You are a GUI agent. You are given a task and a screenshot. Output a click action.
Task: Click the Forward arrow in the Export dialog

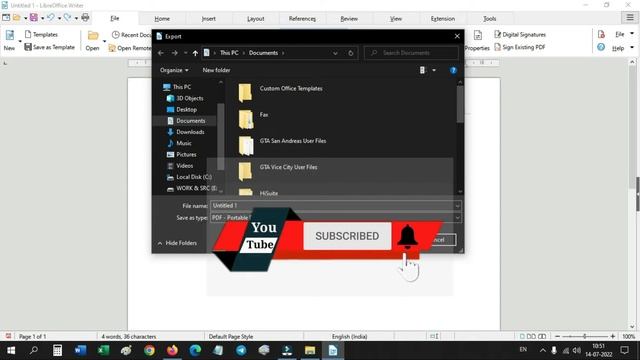click(174, 53)
